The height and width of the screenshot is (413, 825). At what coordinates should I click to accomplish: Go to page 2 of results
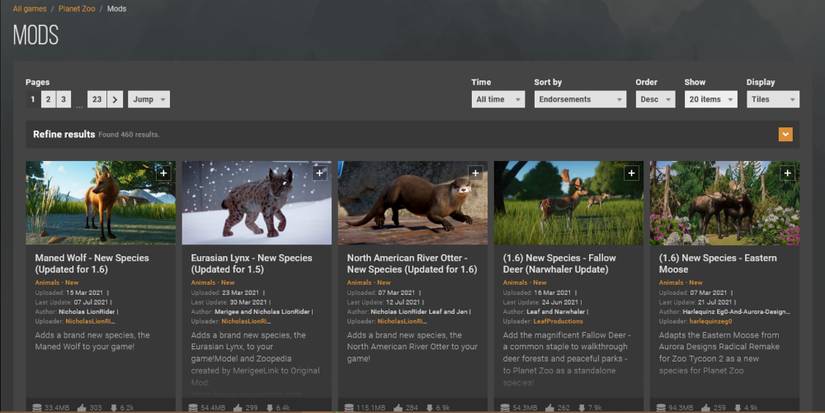[x=47, y=99]
